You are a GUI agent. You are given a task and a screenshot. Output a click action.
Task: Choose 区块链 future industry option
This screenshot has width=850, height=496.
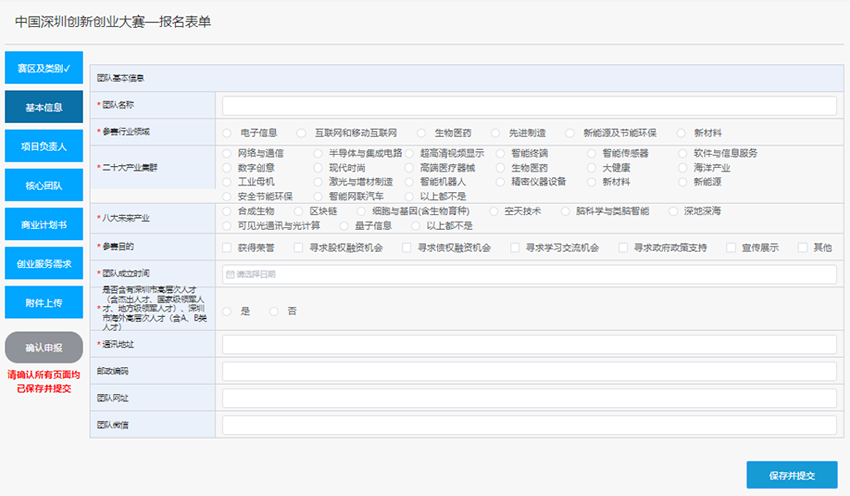tap(299, 211)
